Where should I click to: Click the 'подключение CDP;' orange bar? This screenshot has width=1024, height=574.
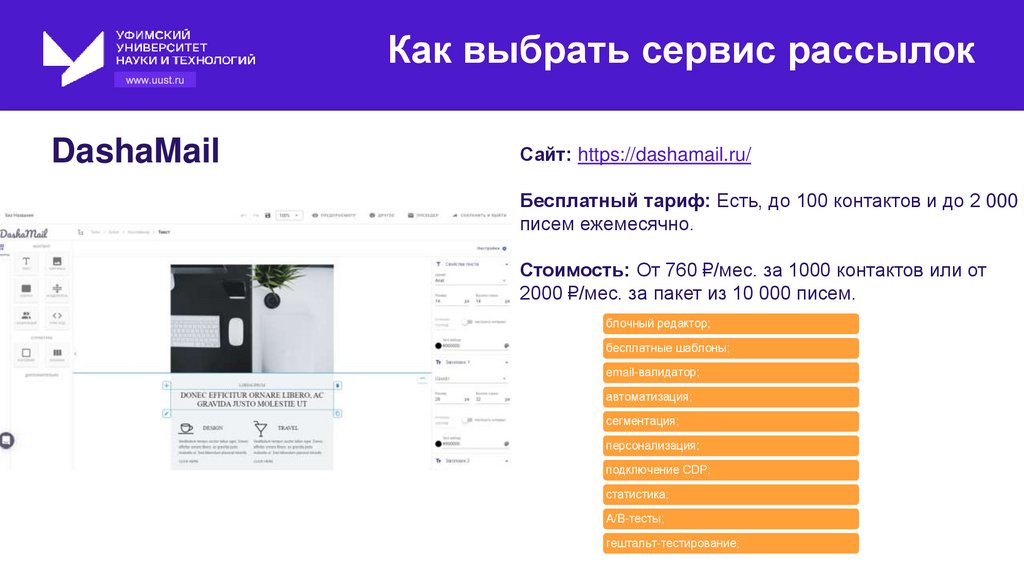coord(731,470)
